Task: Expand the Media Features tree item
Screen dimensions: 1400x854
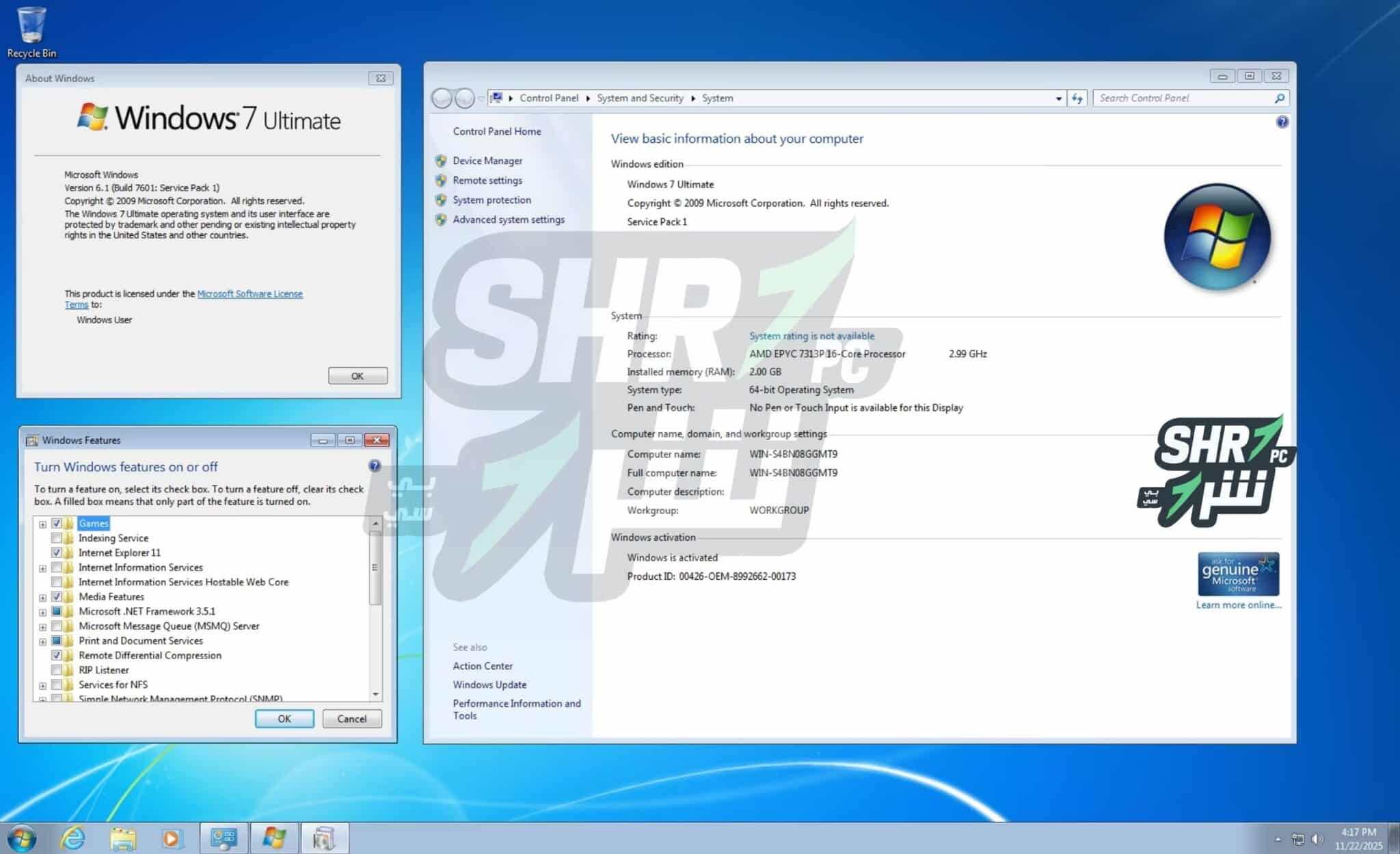Action: pos(43,596)
